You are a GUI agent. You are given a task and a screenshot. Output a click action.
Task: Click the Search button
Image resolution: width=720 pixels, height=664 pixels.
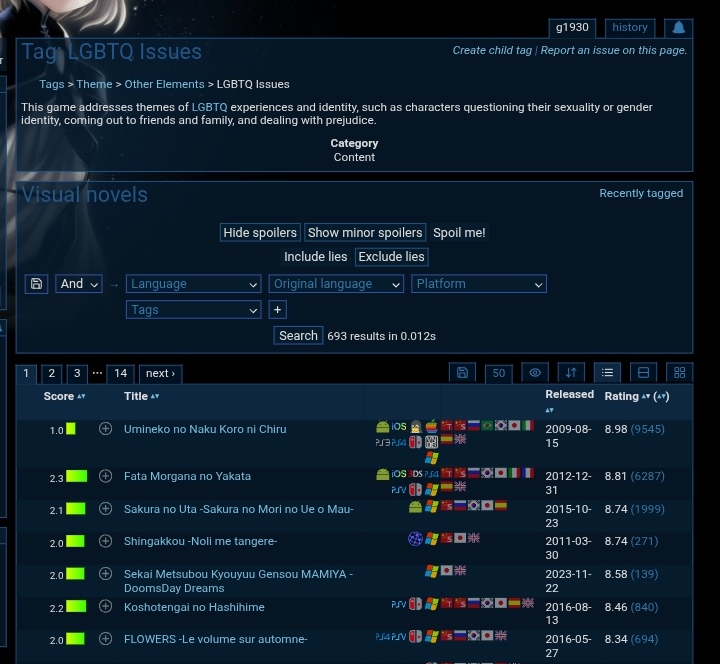(x=298, y=336)
